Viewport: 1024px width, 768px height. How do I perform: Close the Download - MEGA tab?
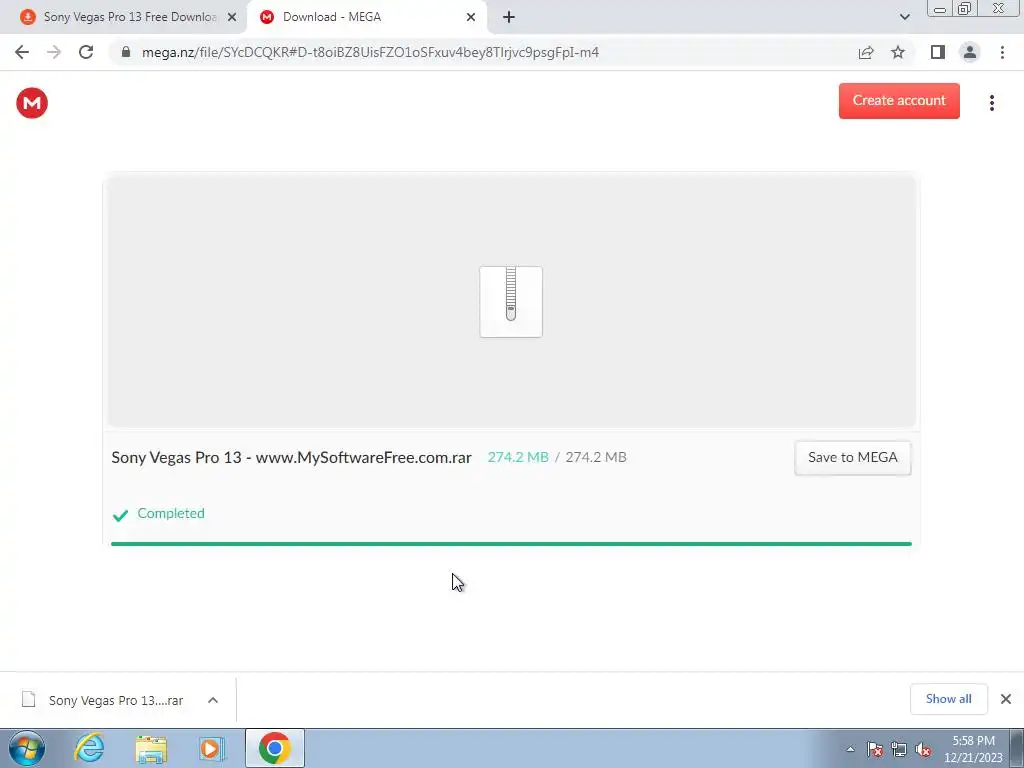coord(471,17)
